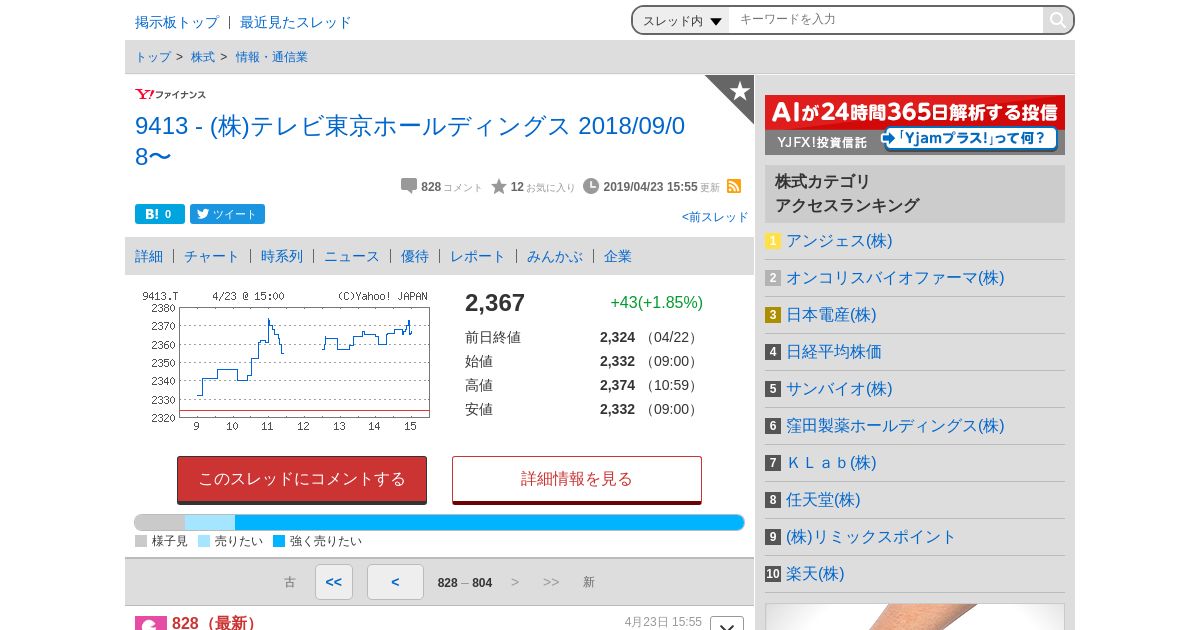1200x630 pixels.
Task: Open the AI 24時間365日 投信 ad banner
Action: (915, 125)
